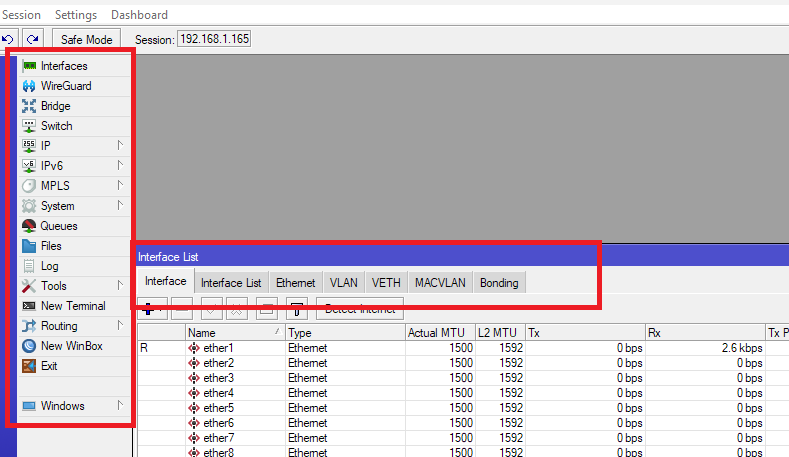Click the ether4 interface icon

194,393
